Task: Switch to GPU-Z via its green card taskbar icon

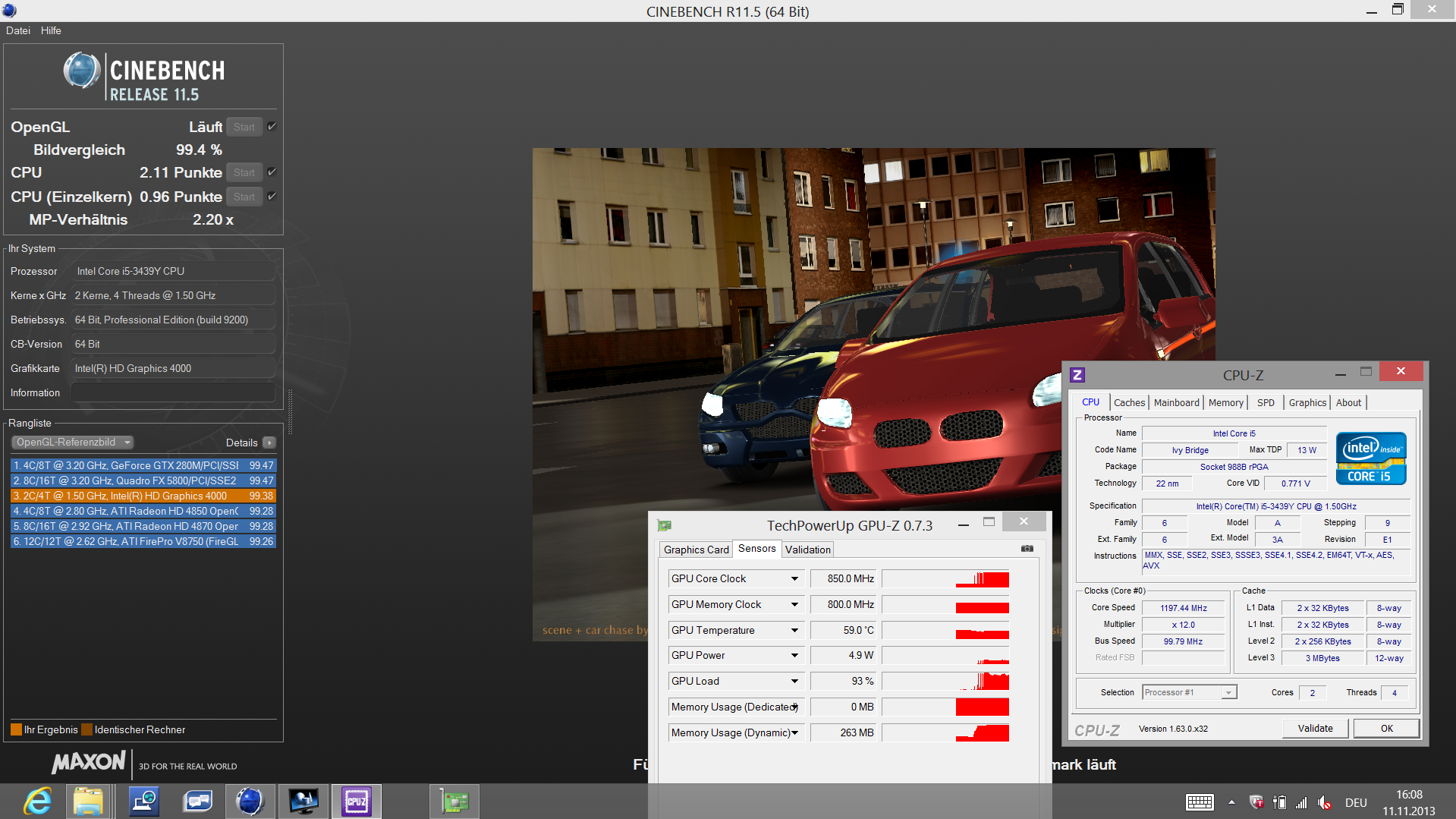Action: pos(454,802)
